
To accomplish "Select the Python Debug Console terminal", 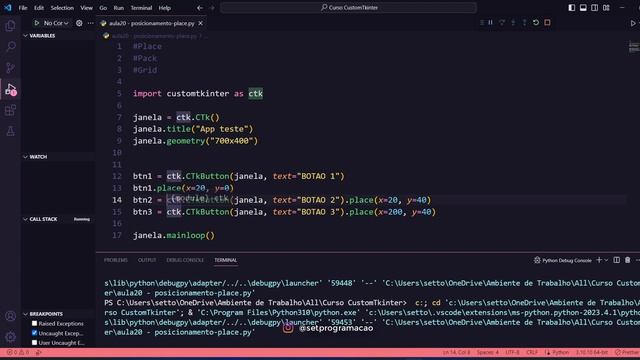I will click(562, 260).
